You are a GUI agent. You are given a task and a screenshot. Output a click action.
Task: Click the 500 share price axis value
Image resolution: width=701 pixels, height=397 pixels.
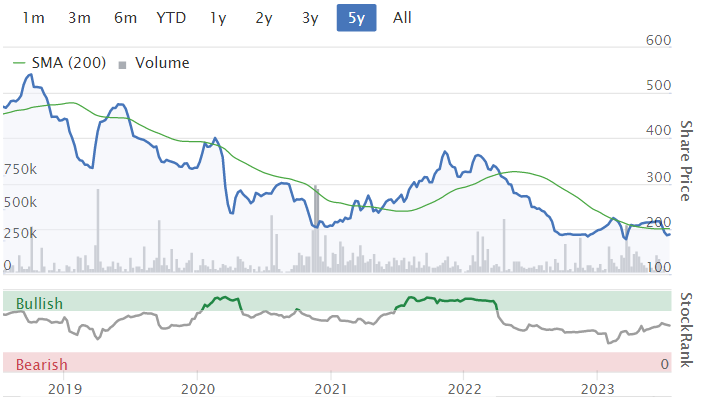(659, 85)
